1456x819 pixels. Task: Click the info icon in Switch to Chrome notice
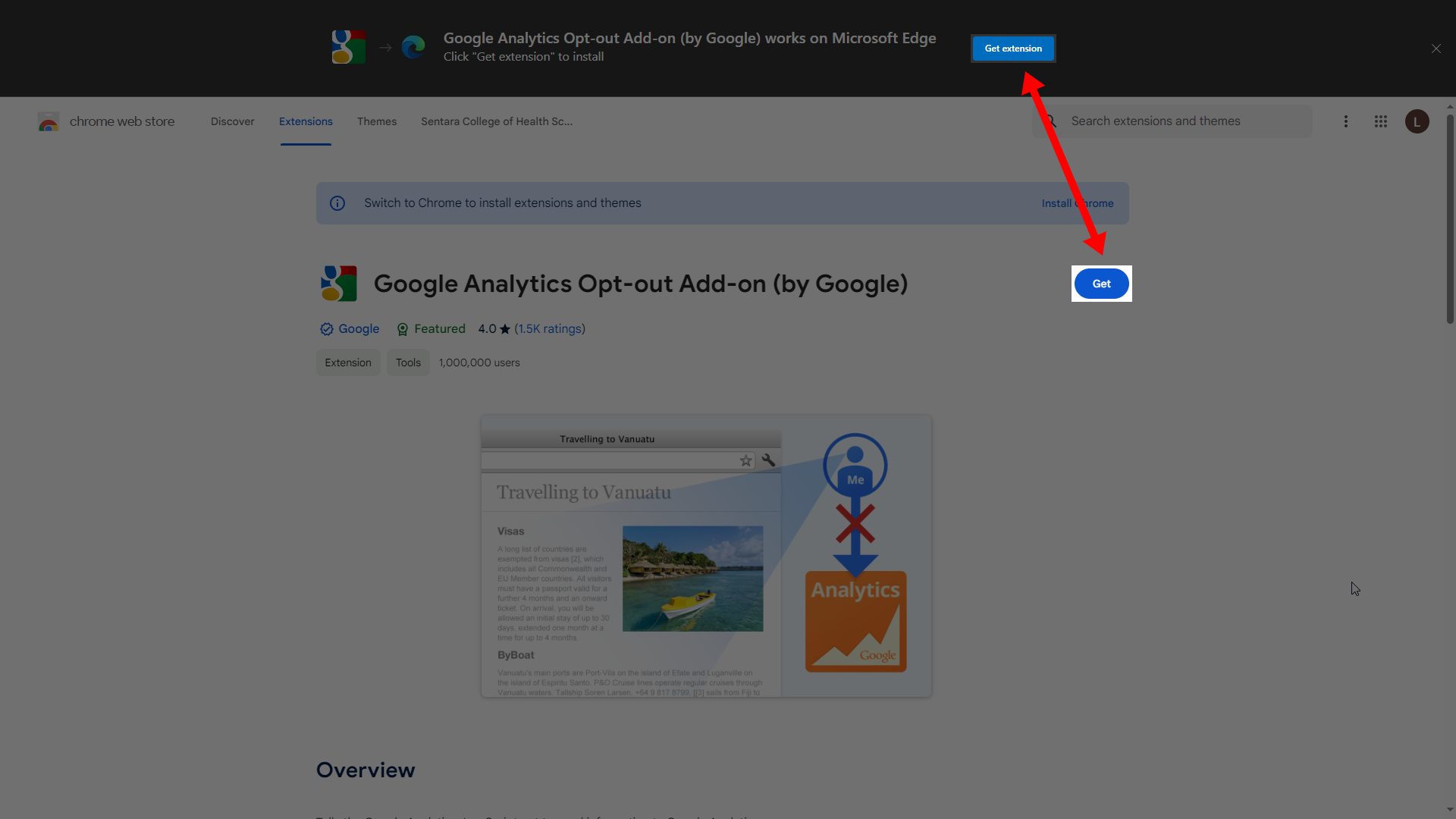click(337, 203)
